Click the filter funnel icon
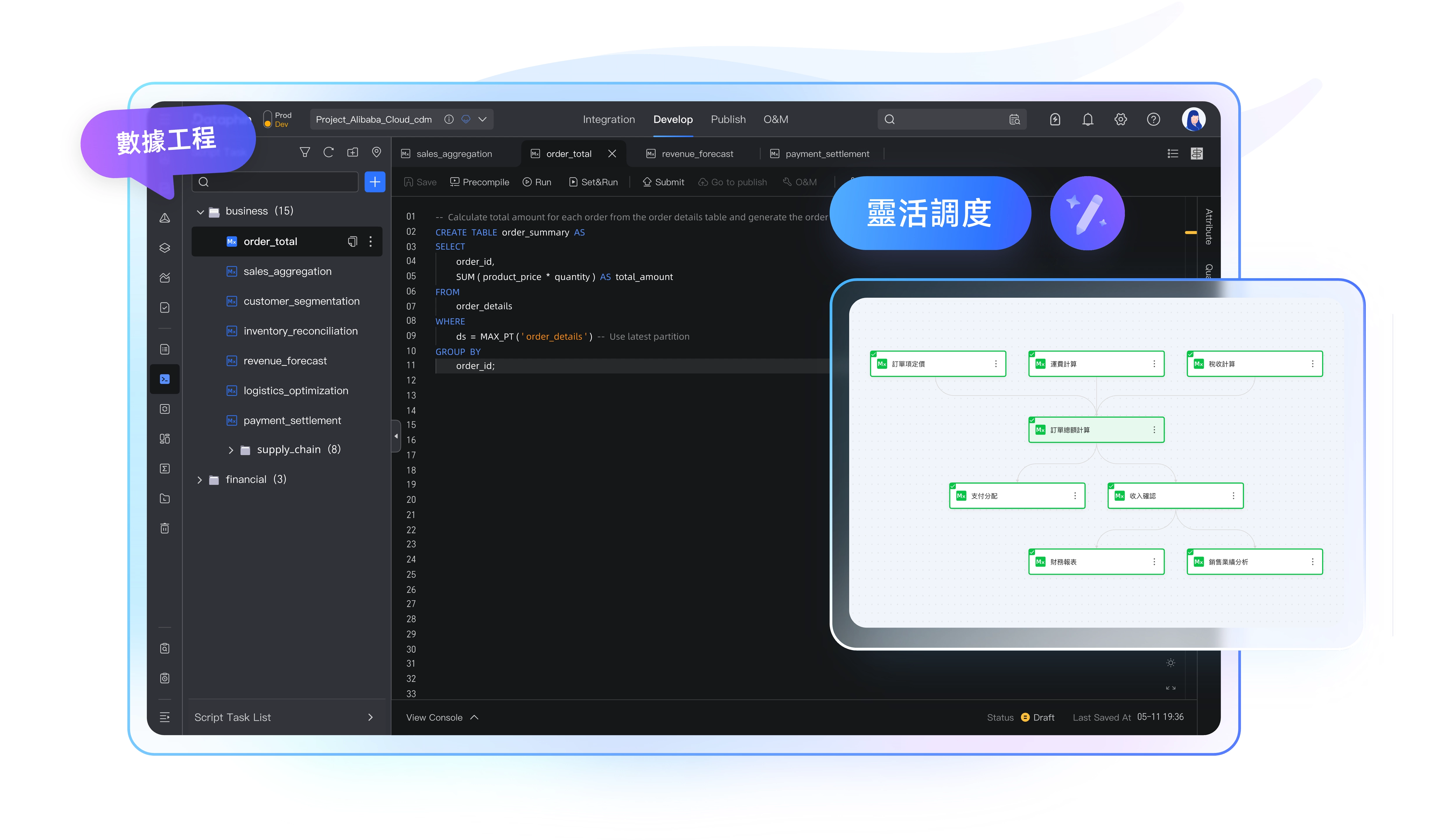Screen dimensions: 1433x840 point(305,152)
